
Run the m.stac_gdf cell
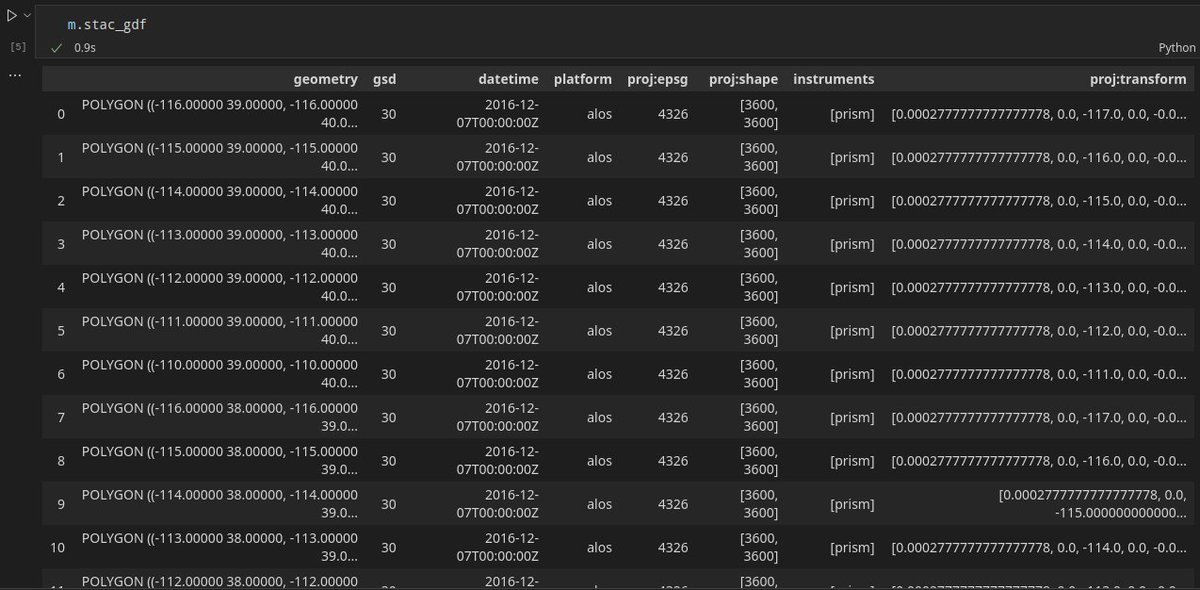12,15
